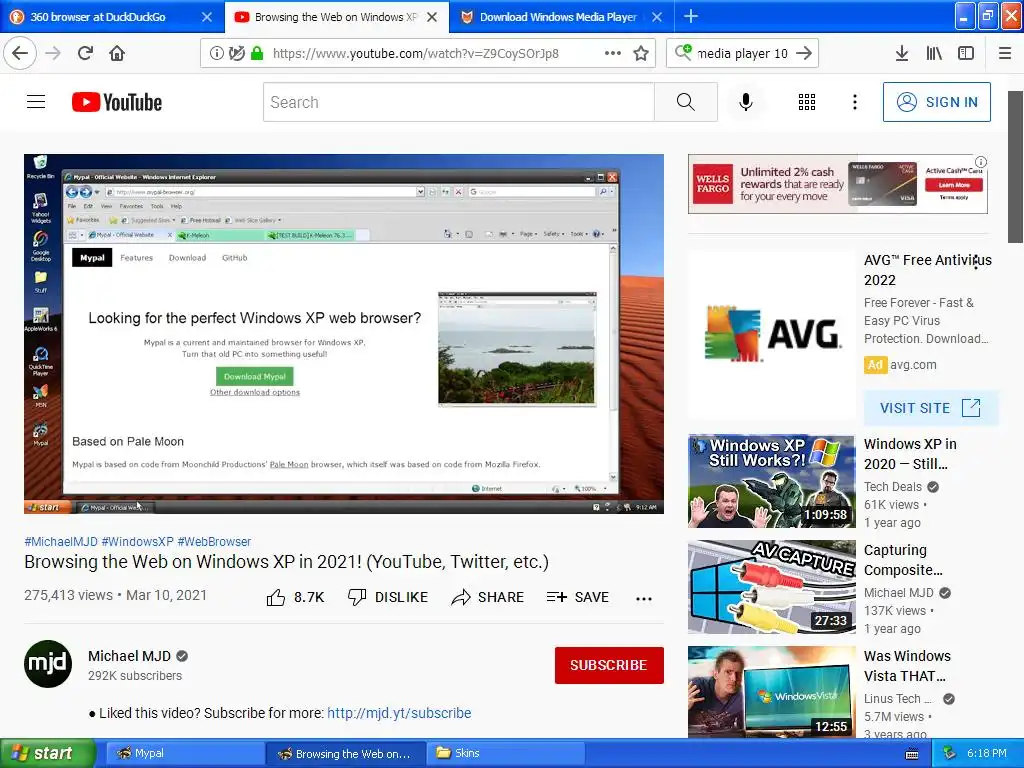This screenshot has width=1024, height=768.
Task: Focus the media player 10 search box
Action: [x=743, y=54]
